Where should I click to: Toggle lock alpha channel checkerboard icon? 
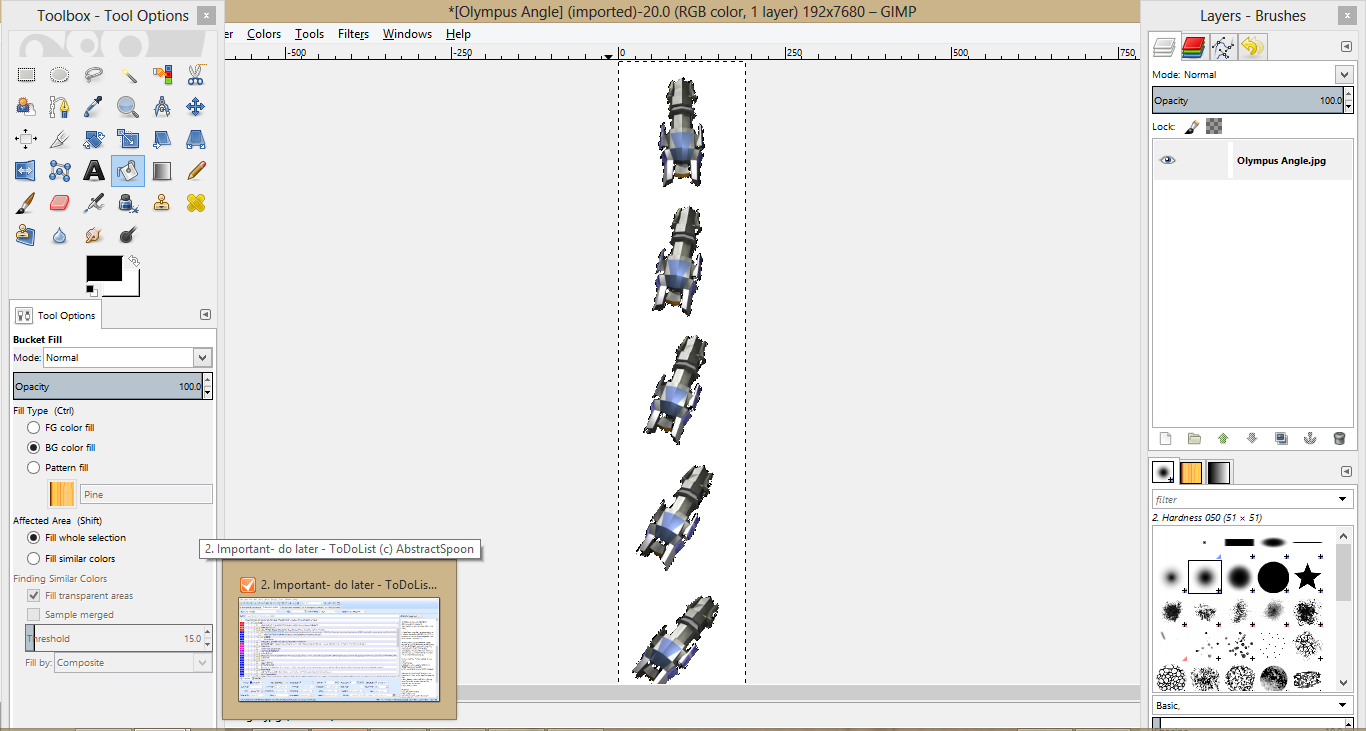[x=1214, y=126]
